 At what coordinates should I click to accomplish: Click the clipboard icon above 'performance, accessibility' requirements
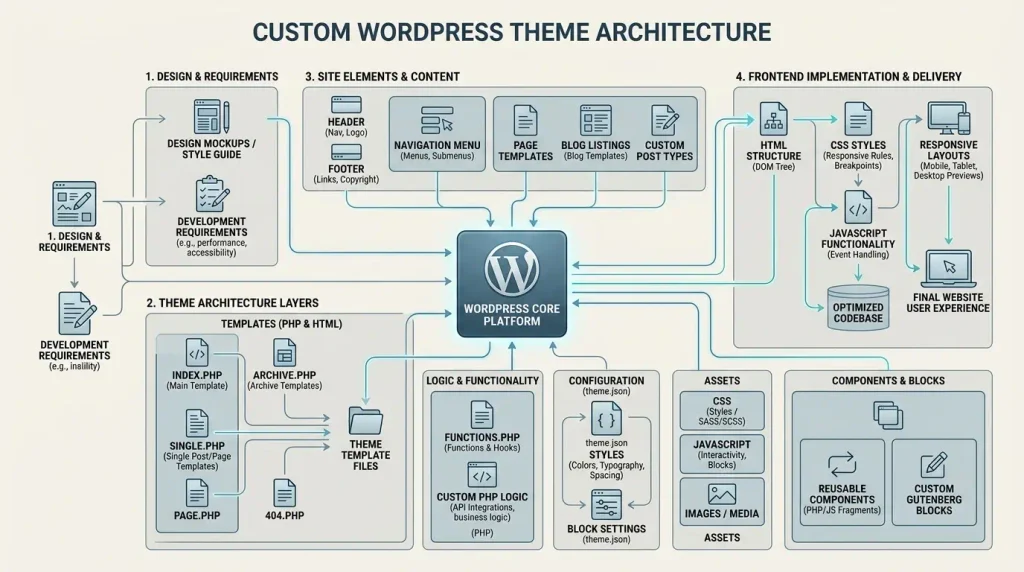pyautogui.click(x=212, y=194)
